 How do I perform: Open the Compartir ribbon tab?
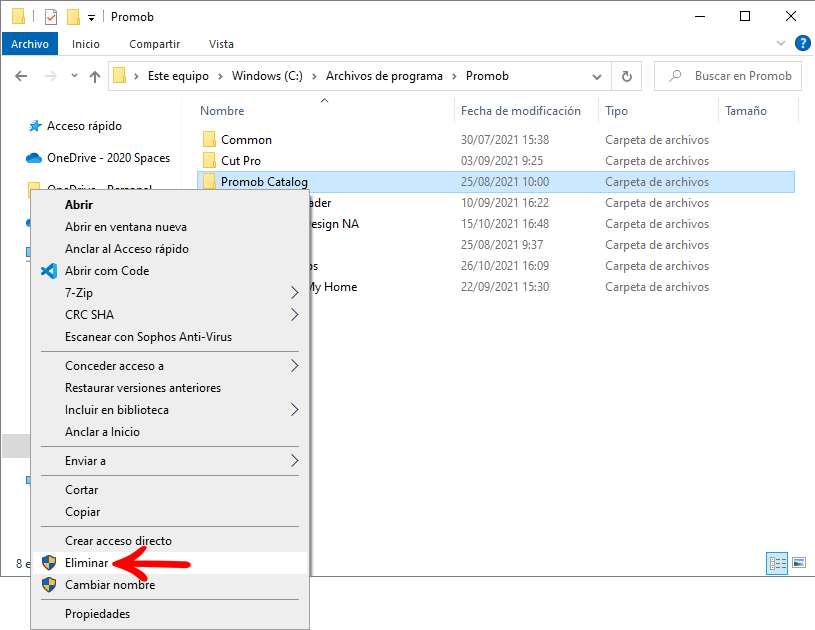tap(154, 44)
